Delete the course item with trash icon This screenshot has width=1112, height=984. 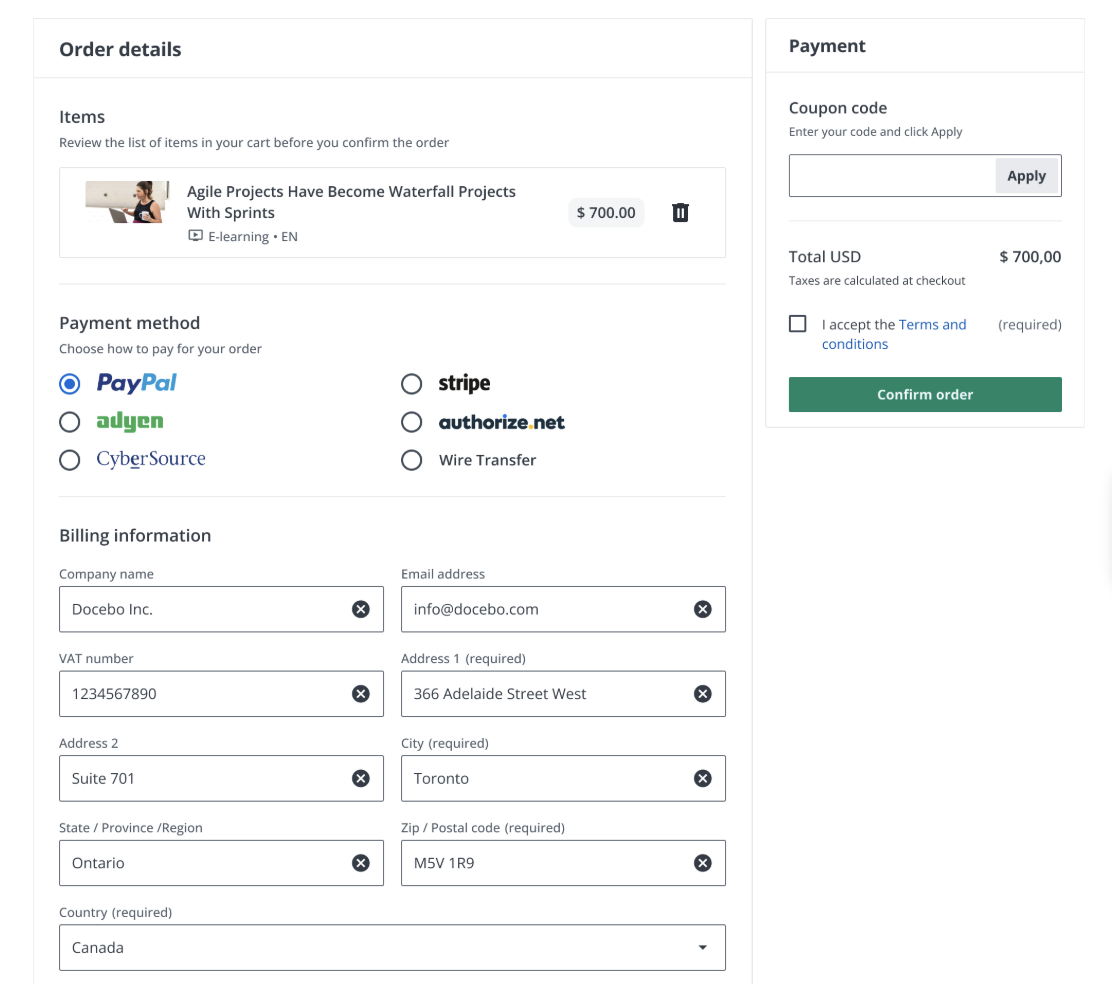pyautogui.click(x=680, y=212)
